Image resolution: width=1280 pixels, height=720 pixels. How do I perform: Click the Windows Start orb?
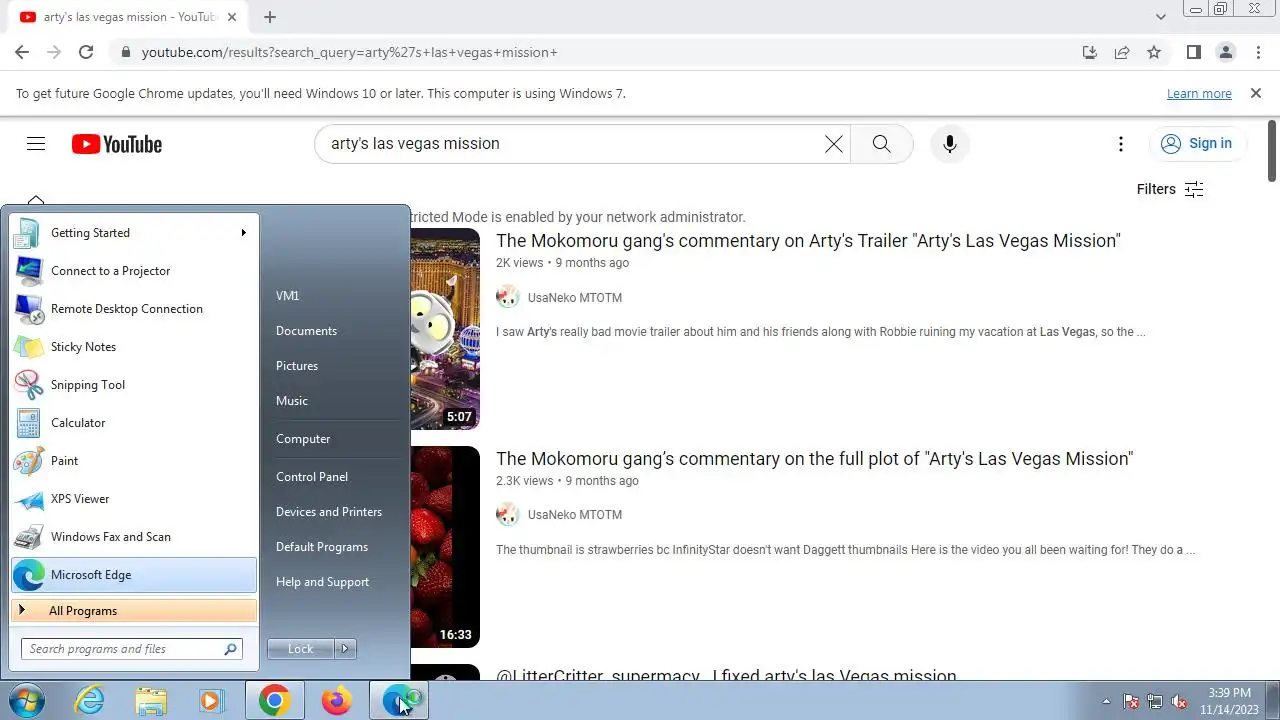[x=26, y=701]
